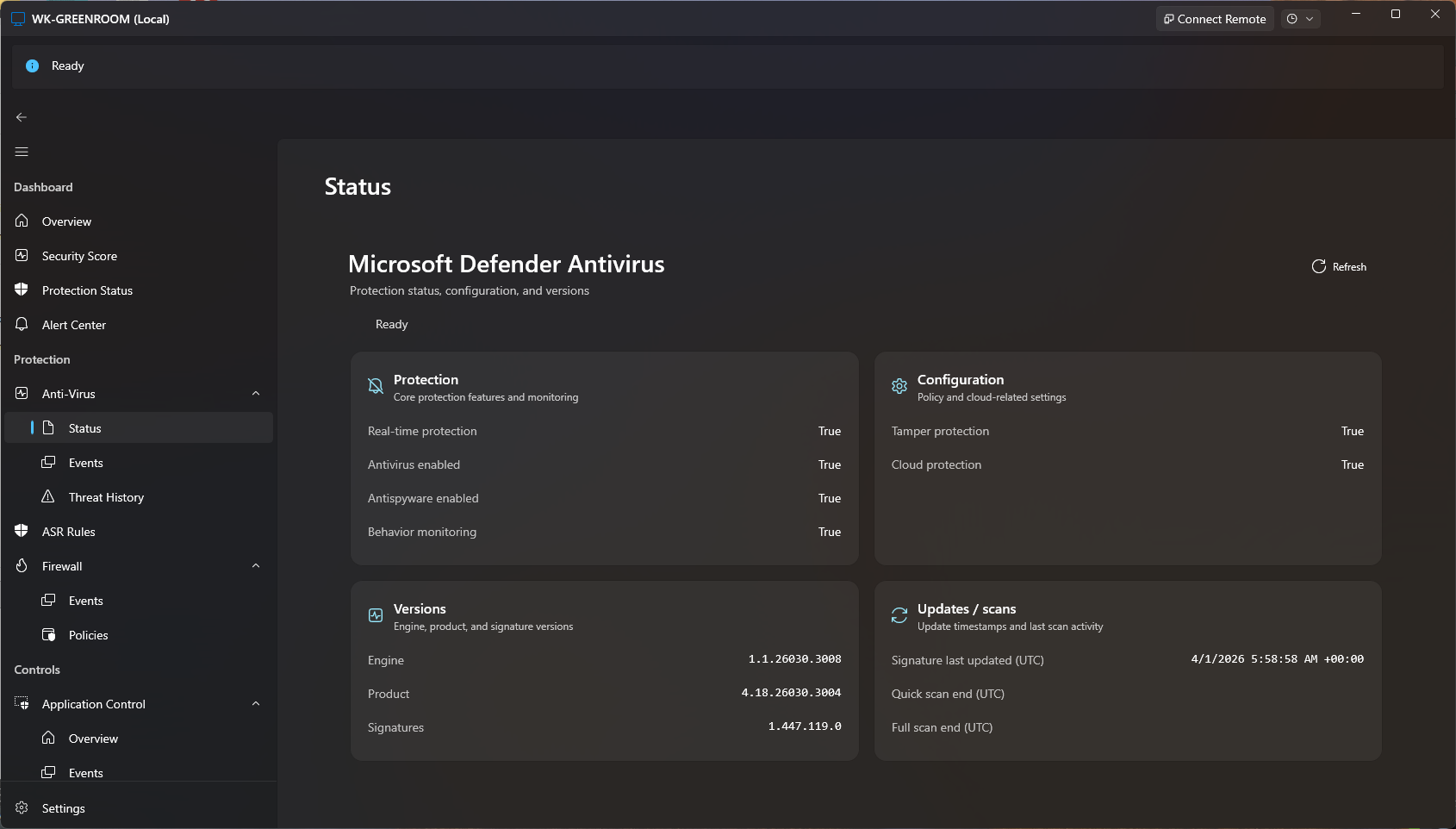
Task: Switch to the Firewall Events page
Action: 86,600
